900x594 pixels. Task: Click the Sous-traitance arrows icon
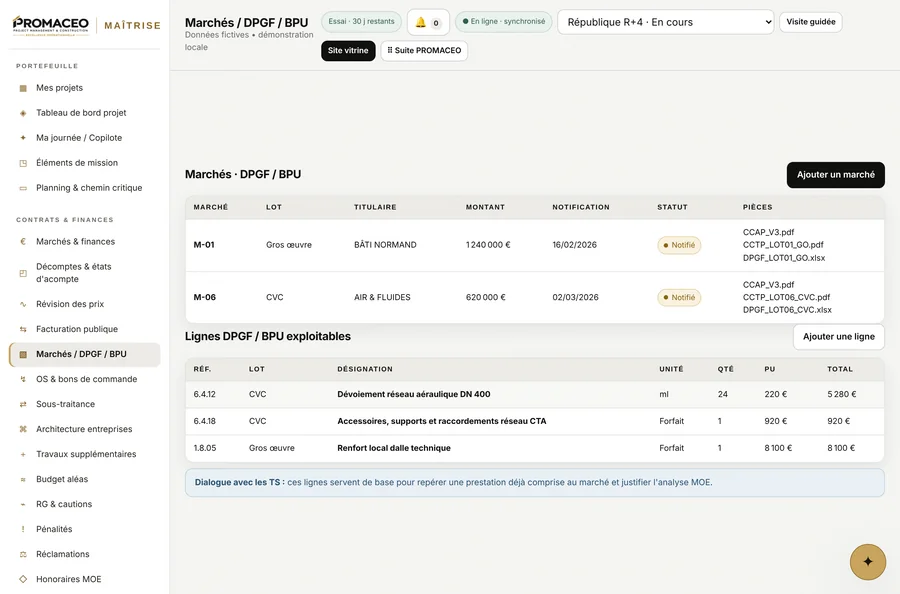pyautogui.click(x=23, y=404)
